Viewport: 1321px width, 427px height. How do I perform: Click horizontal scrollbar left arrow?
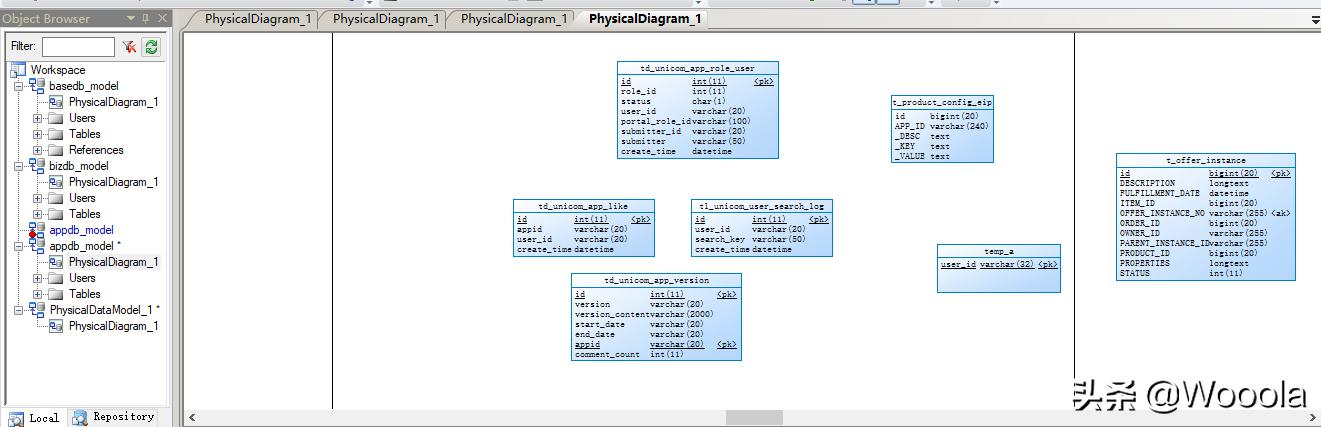point(193,417)
